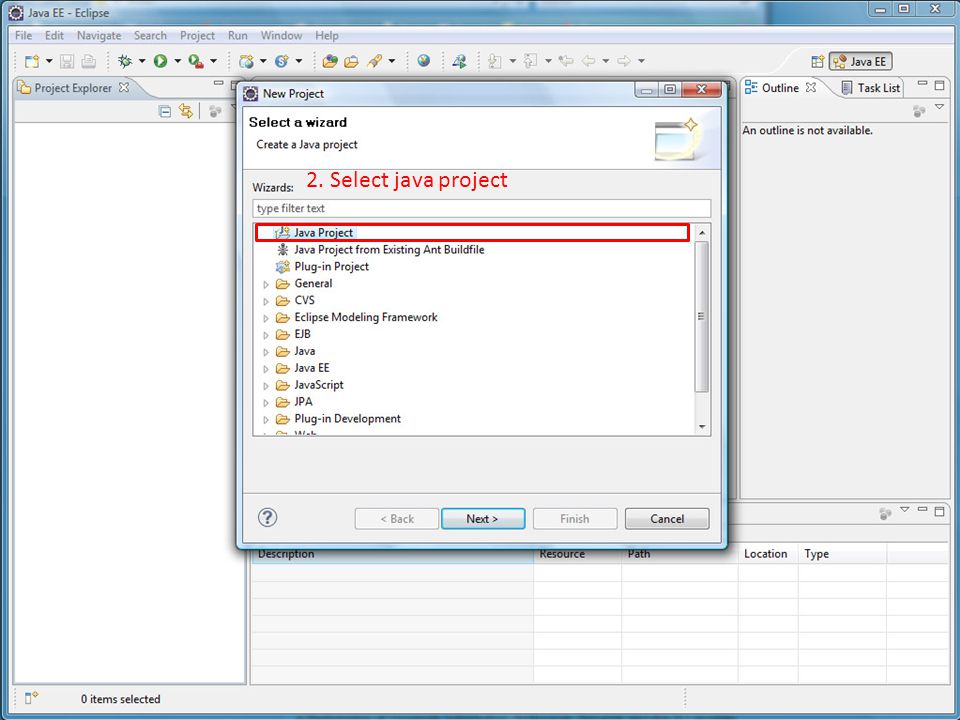
Task: Click the Next > button
Action: [483, 519]
